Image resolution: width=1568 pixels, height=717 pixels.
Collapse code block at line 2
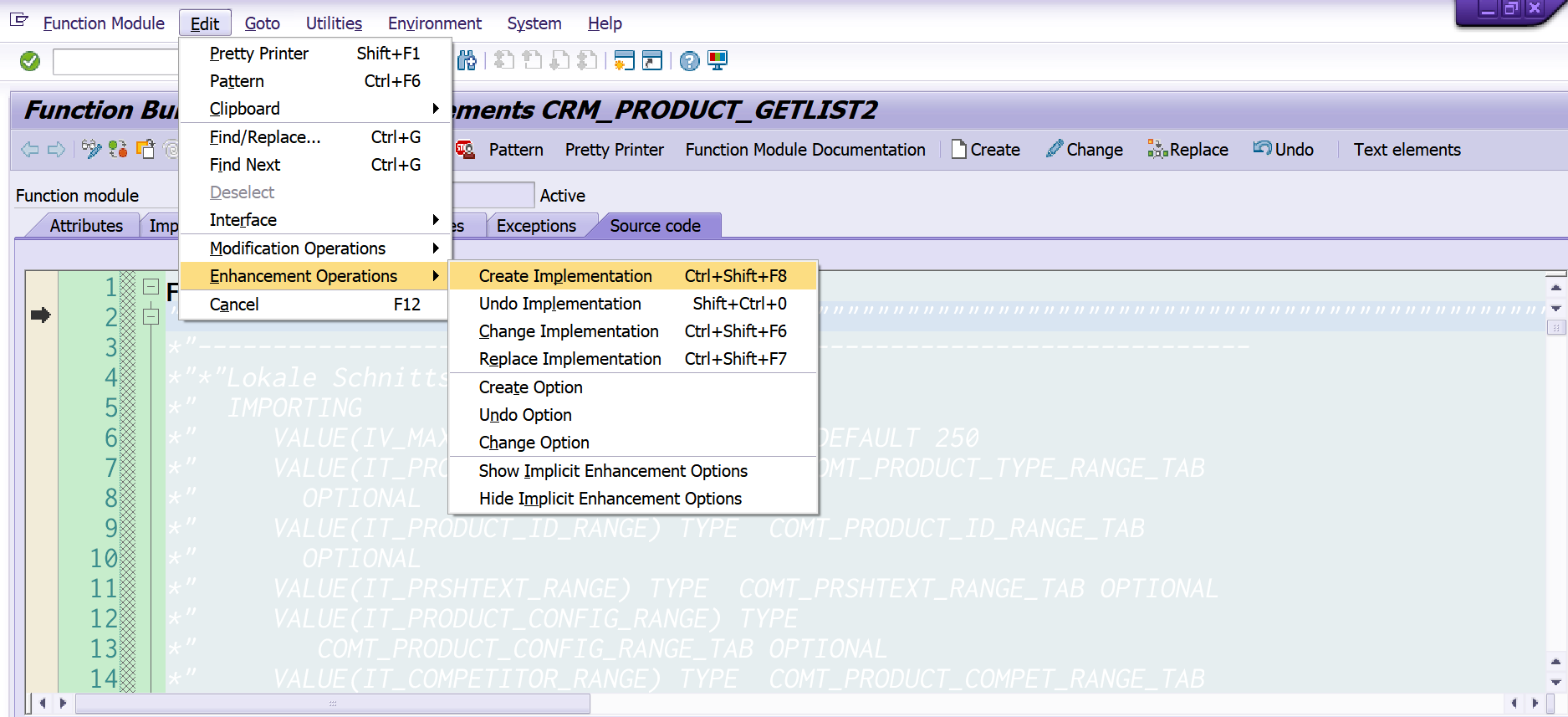click(x=151, y=317)
